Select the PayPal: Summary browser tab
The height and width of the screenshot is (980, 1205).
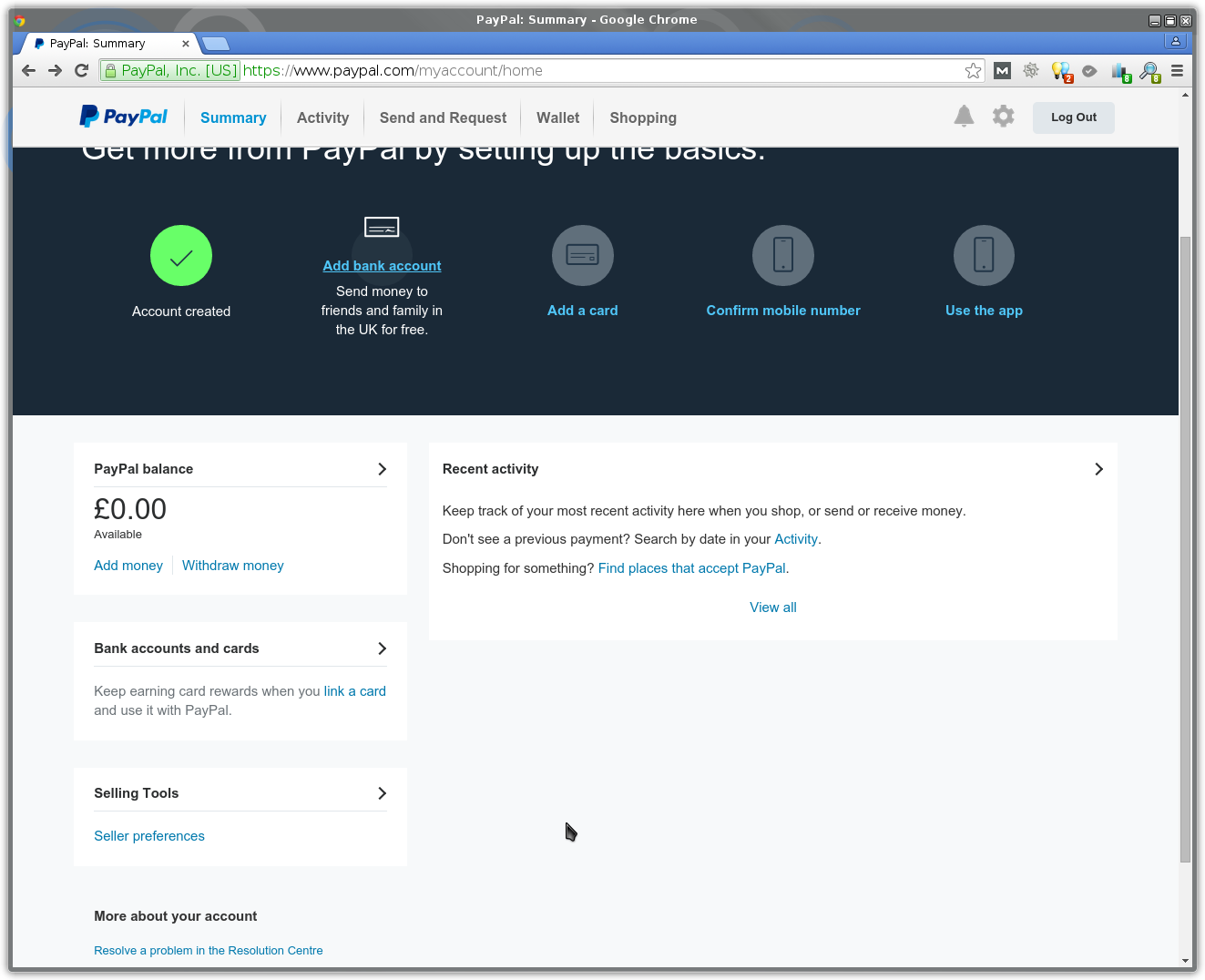coord(107,43)
